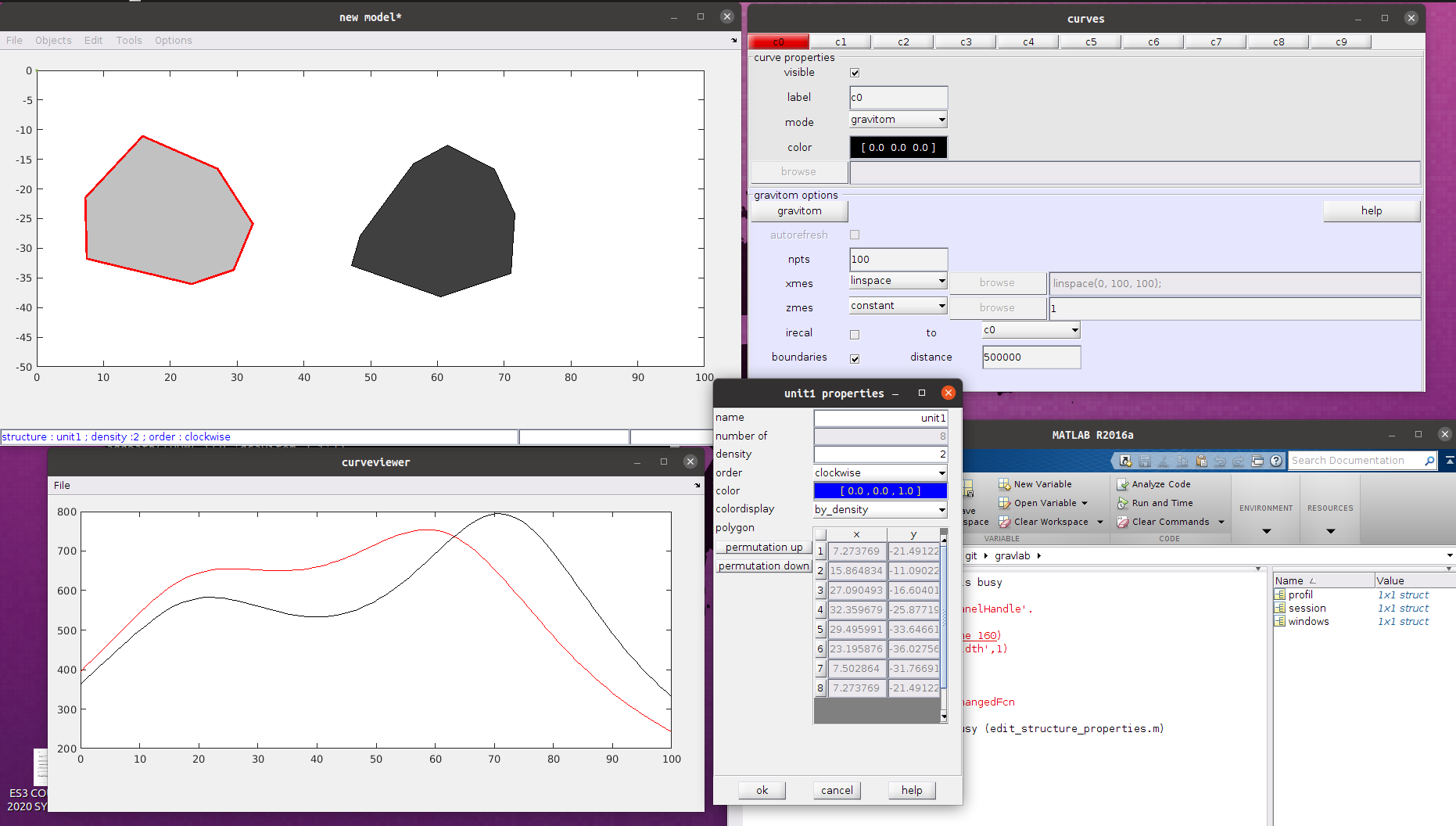Click polygon table scrollbar down arrow
The height and width of the screenshot is (826, 1456).
[944, 716]
